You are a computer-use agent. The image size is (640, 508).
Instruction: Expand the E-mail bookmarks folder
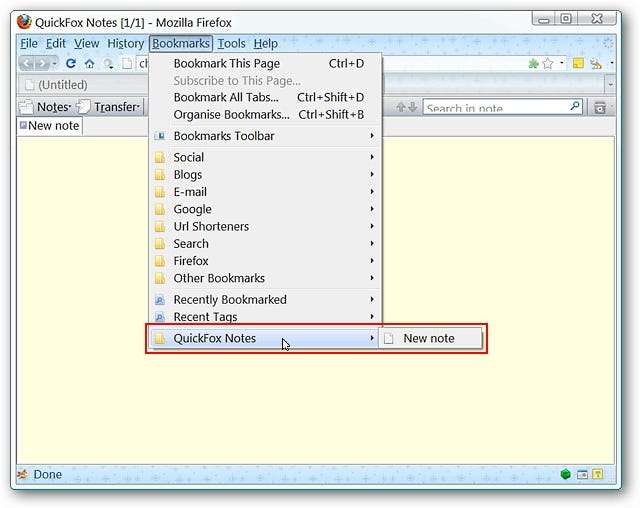264,192
